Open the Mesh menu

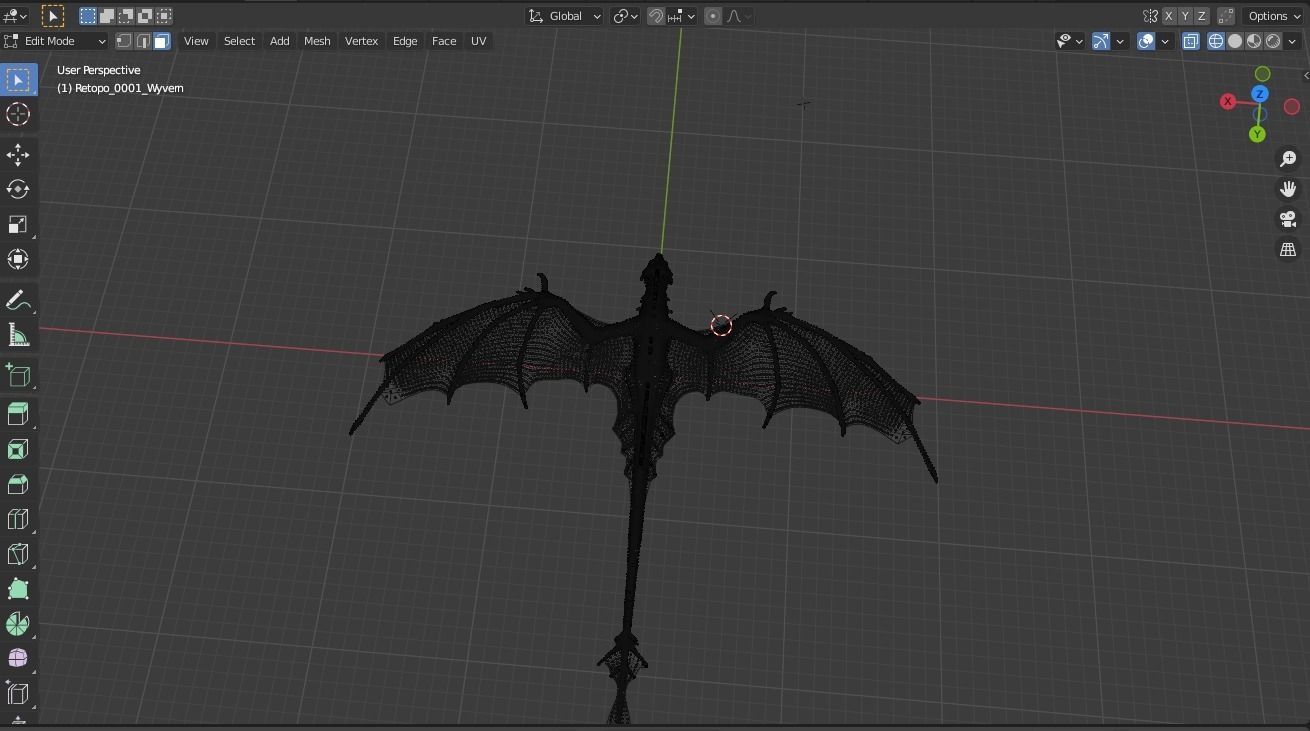coord(317,41)
